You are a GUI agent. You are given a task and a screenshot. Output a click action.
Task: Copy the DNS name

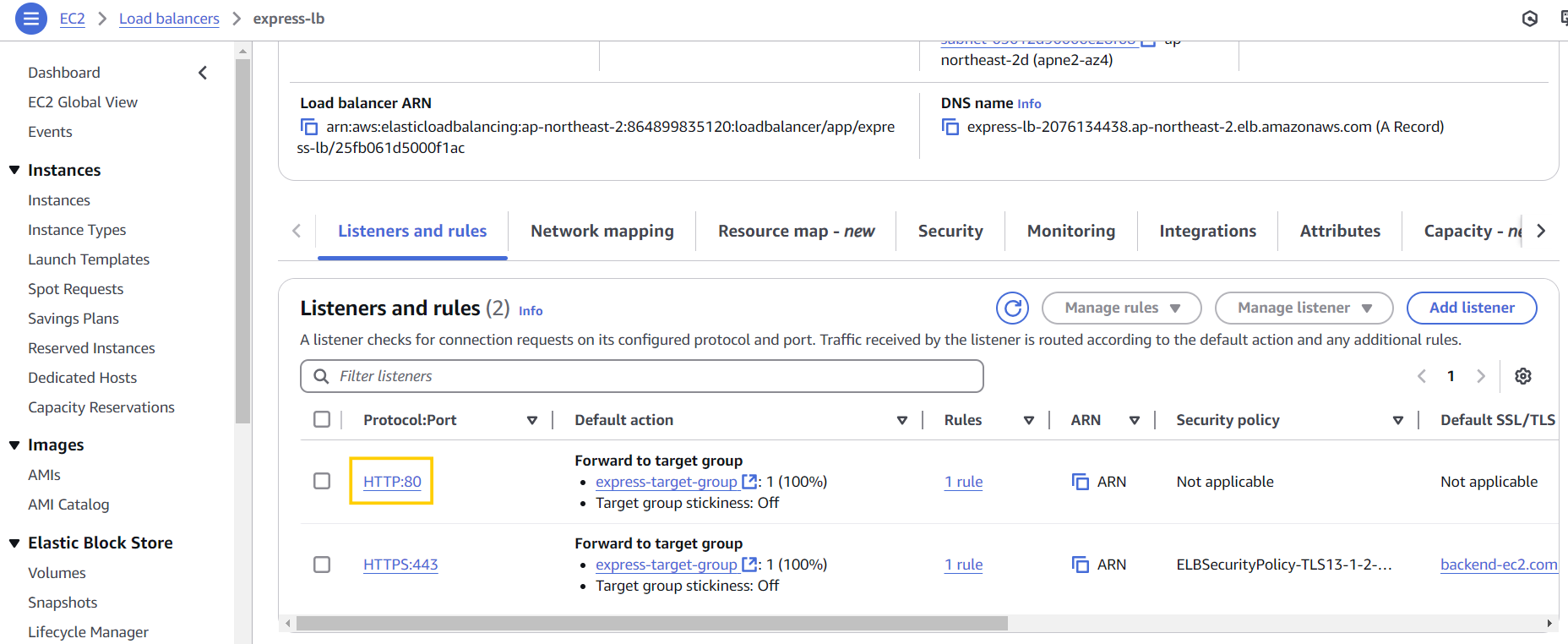tap(950, 127)
